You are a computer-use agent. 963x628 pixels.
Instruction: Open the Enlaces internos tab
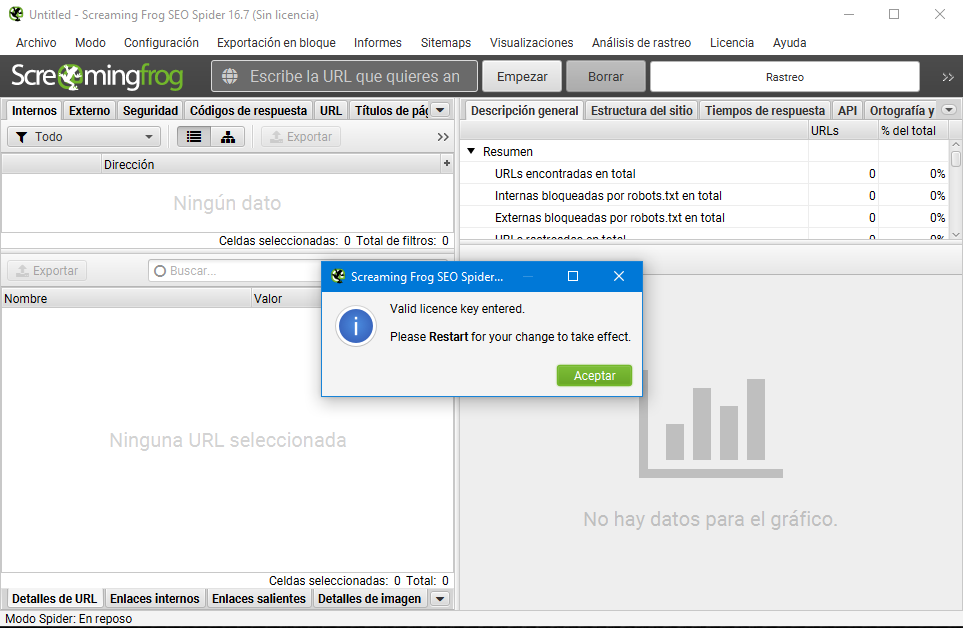point(155,599)
